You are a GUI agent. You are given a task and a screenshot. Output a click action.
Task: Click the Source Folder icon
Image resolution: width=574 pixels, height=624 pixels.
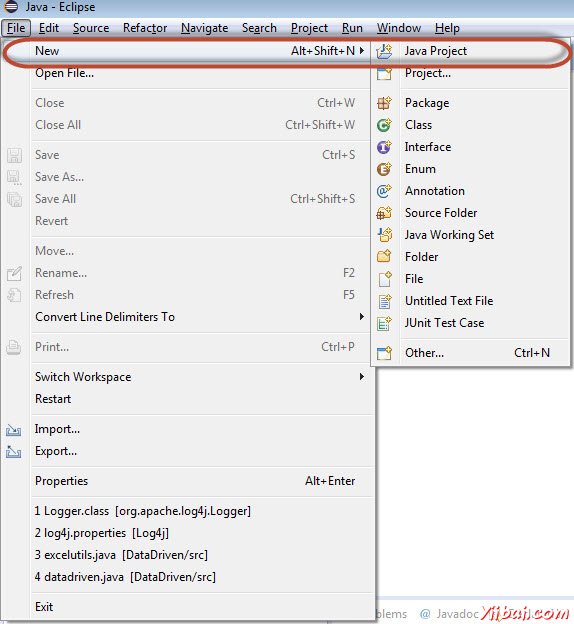[384, 213]
